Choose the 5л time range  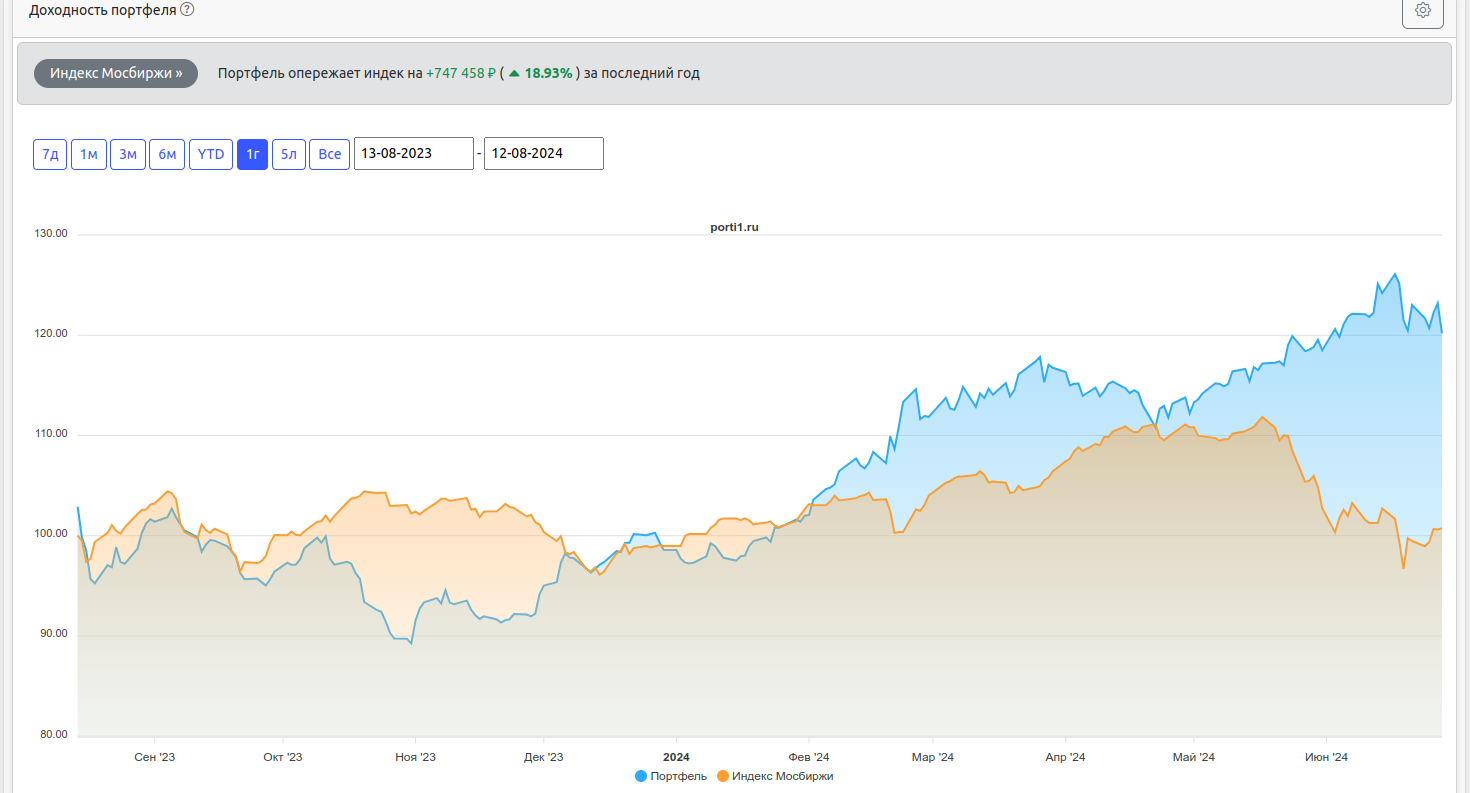coord(289,154)
